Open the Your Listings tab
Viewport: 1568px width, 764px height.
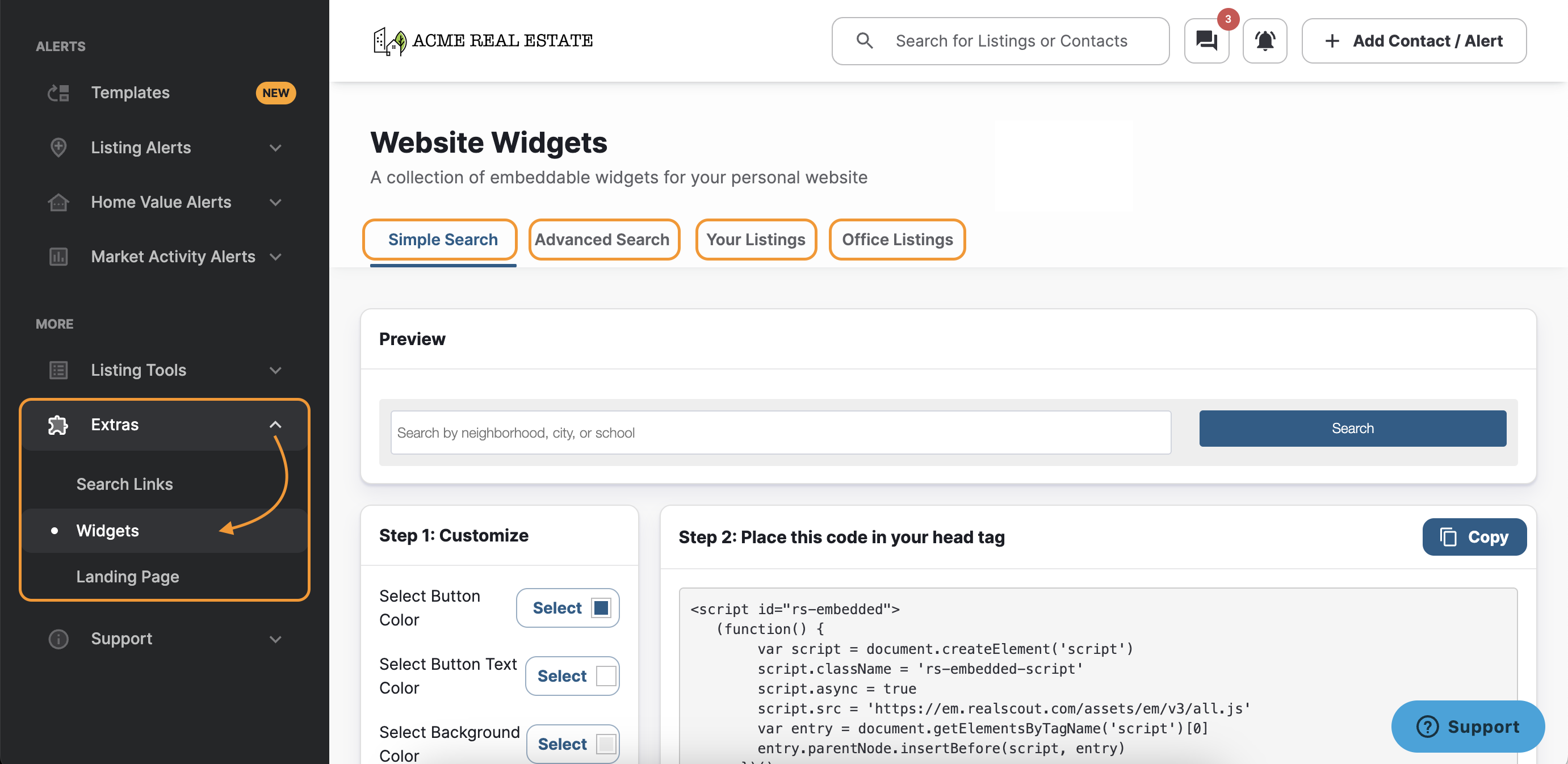pyautogui.click(x=756, y=240)
